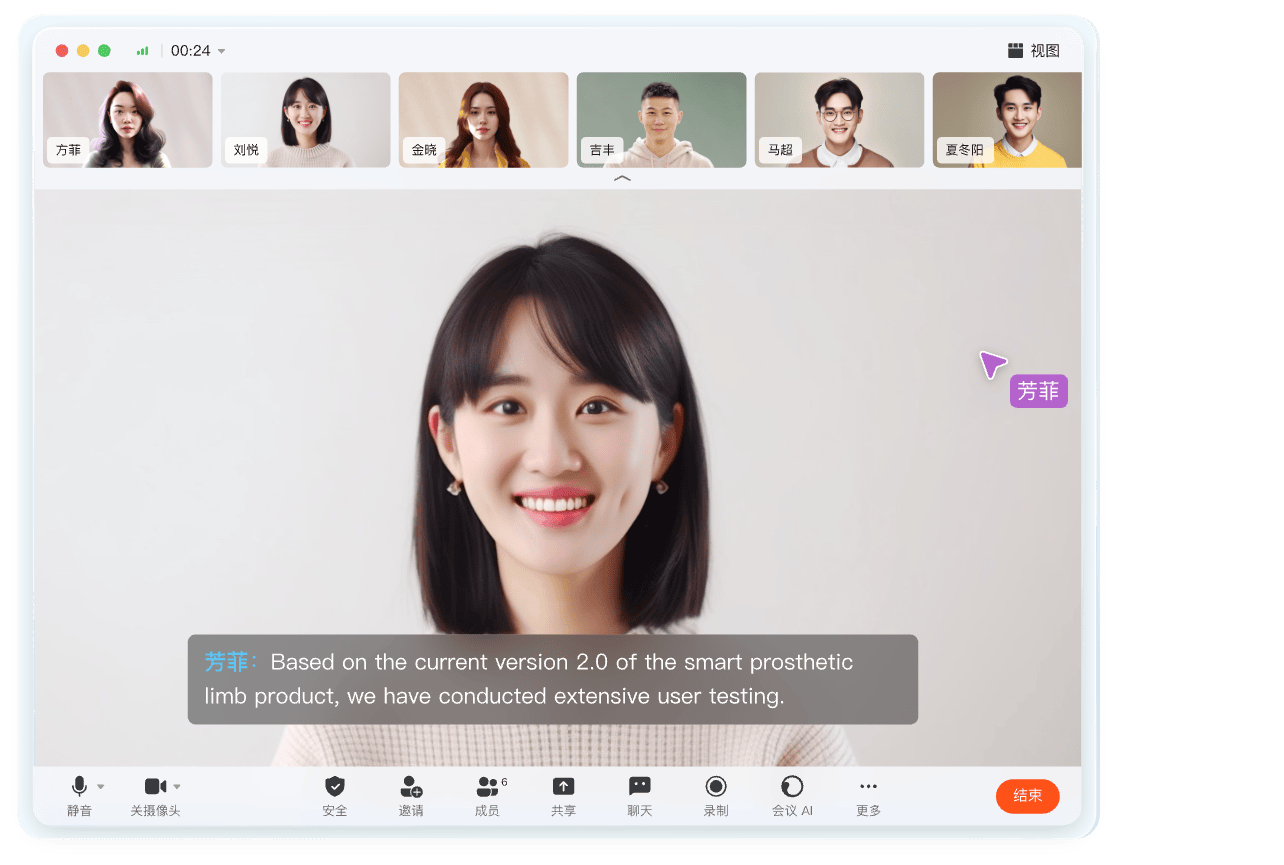Click the 会议 AI label
This screenshot has height=865, width=1284.
792,811
